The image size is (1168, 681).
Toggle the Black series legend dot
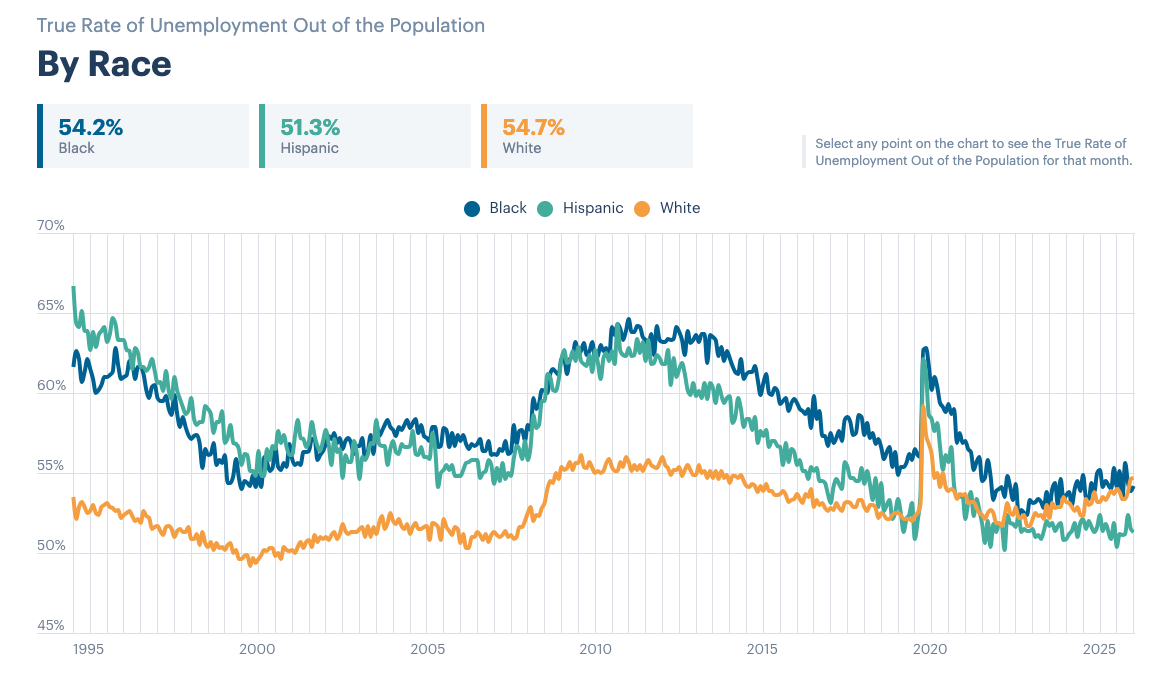click(x=472, y=209)
